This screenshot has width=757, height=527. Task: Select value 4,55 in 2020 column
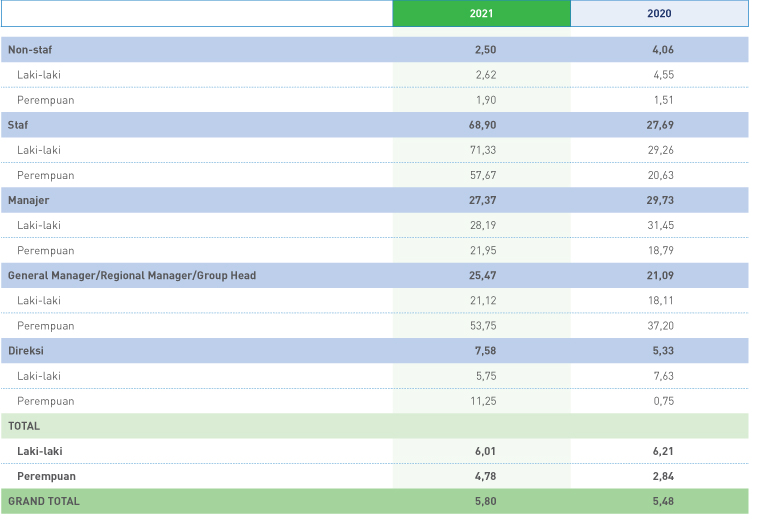[x=663, y=75]
